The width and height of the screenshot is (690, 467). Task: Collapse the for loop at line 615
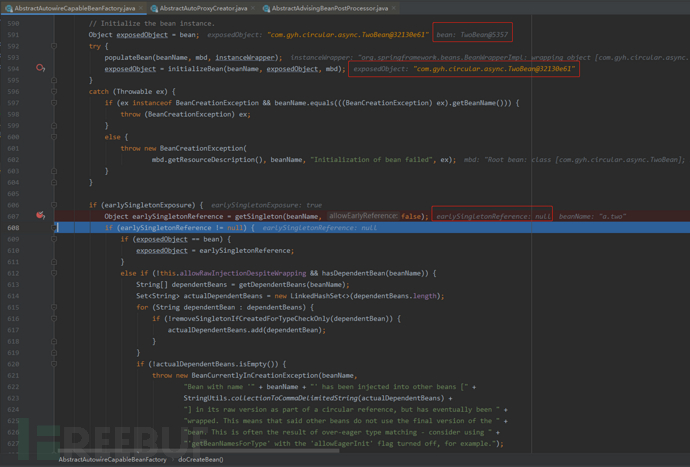point(55,307)
